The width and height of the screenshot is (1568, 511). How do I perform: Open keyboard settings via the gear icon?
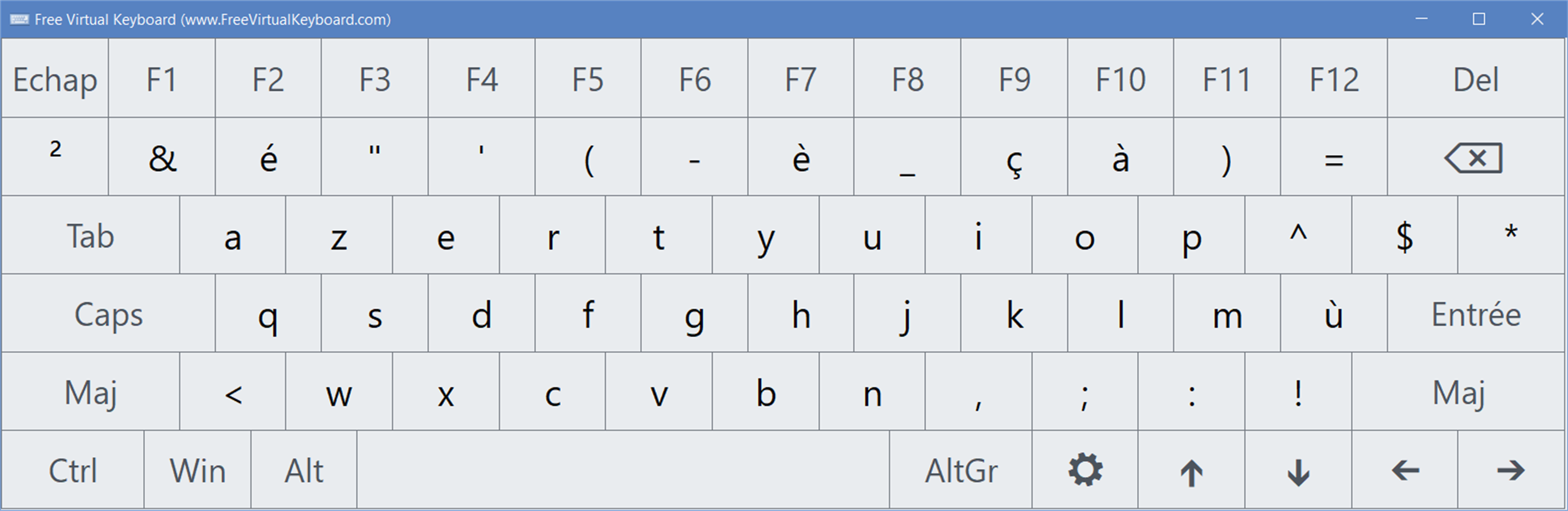(1085, 469)
